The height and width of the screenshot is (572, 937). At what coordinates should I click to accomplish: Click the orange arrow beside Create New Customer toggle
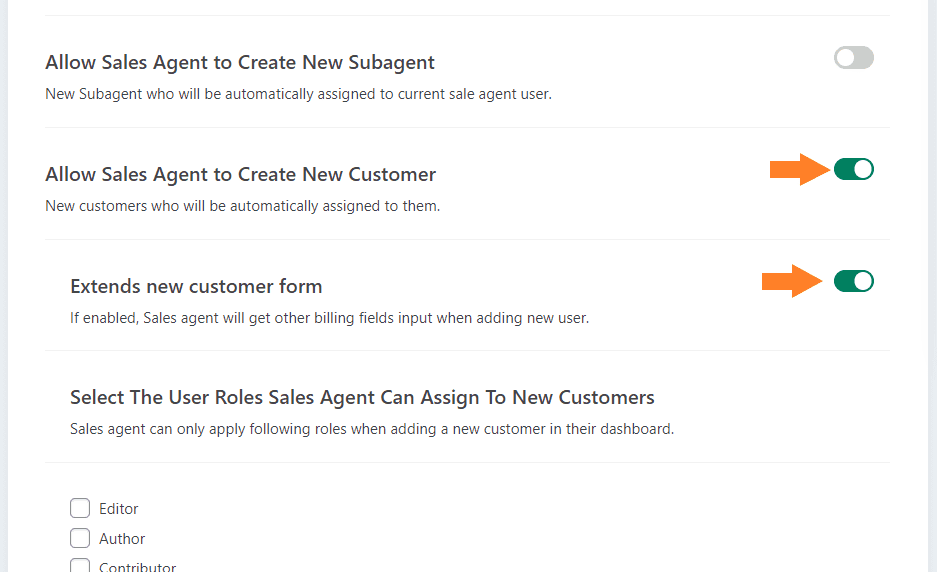tap(800, 170)
